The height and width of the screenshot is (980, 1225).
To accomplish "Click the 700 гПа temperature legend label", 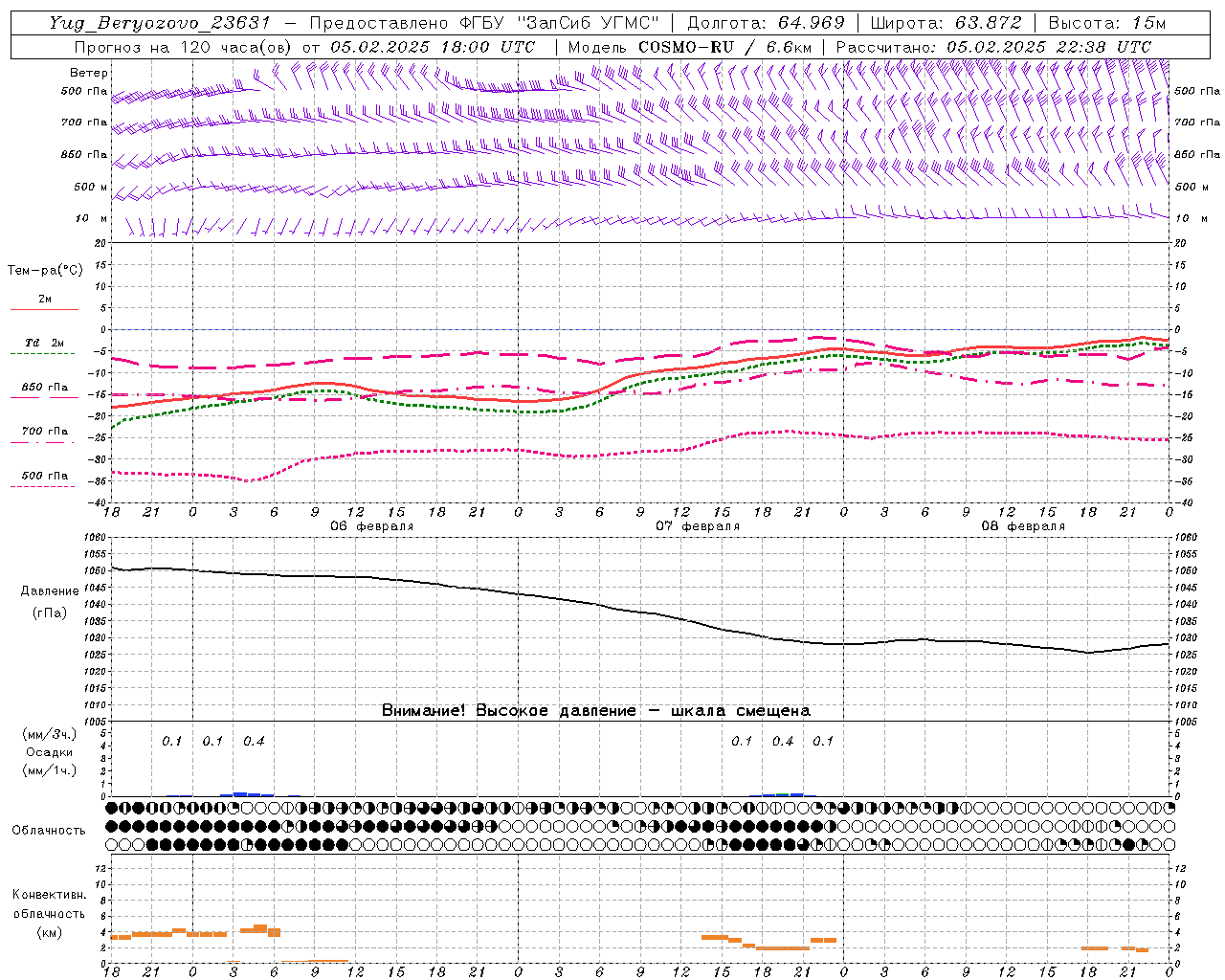I will click(45, 432).
